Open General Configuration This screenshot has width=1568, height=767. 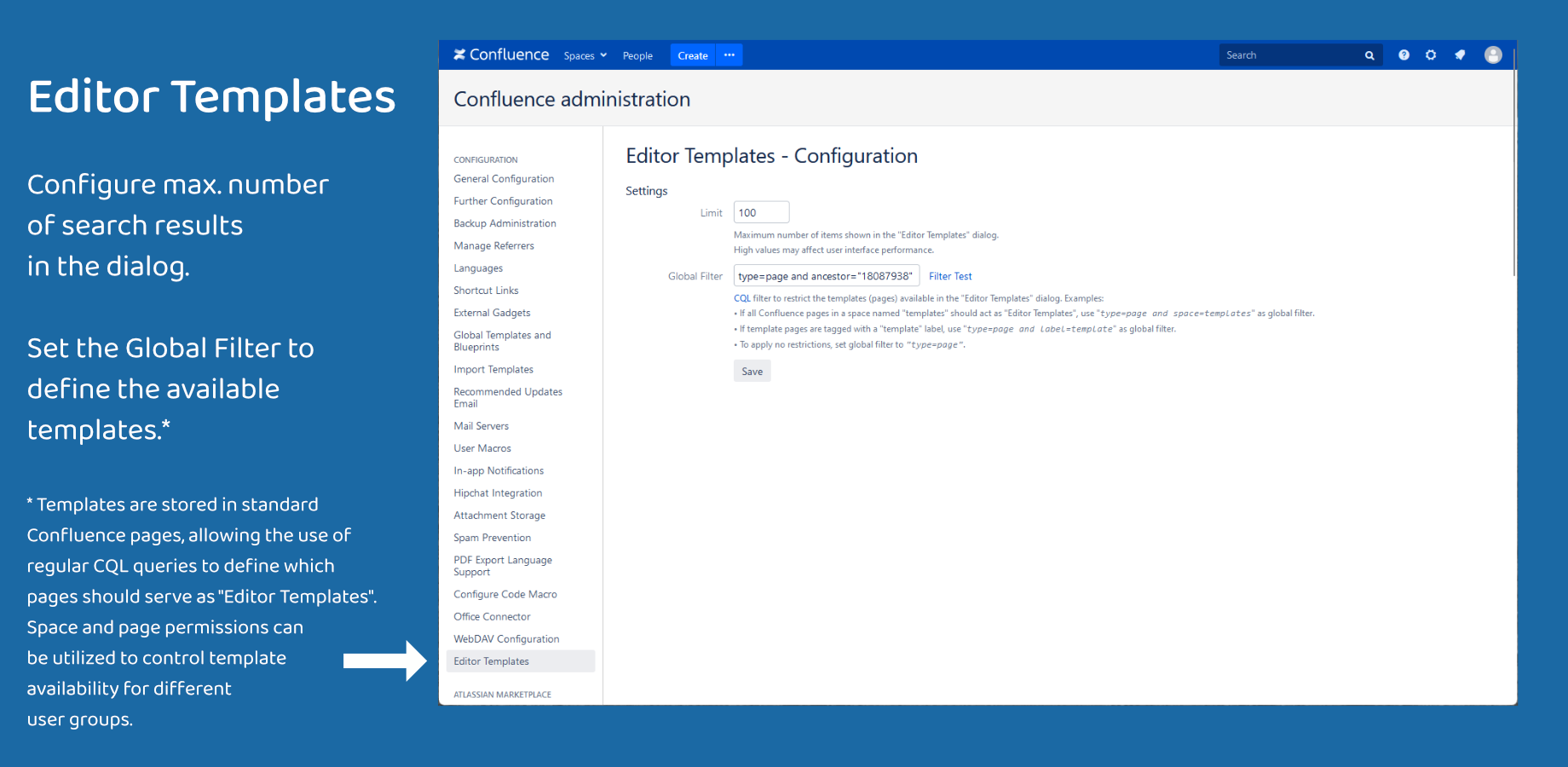coord(504,179)
